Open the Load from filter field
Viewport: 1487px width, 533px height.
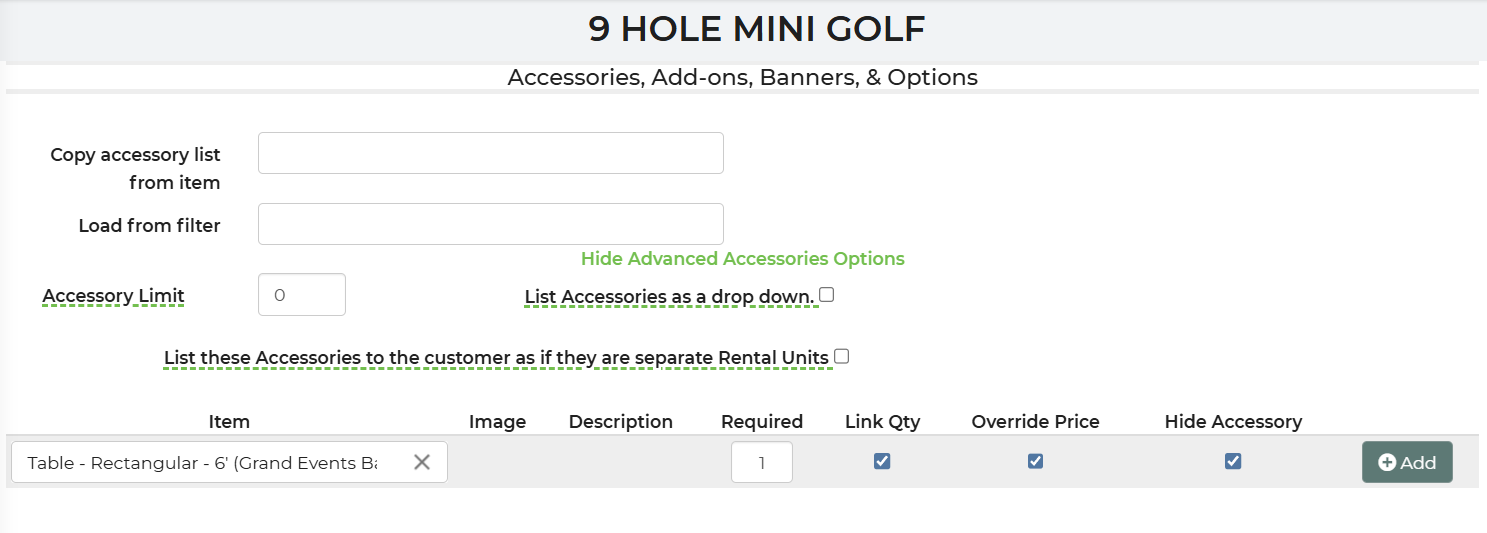point(490,224)
